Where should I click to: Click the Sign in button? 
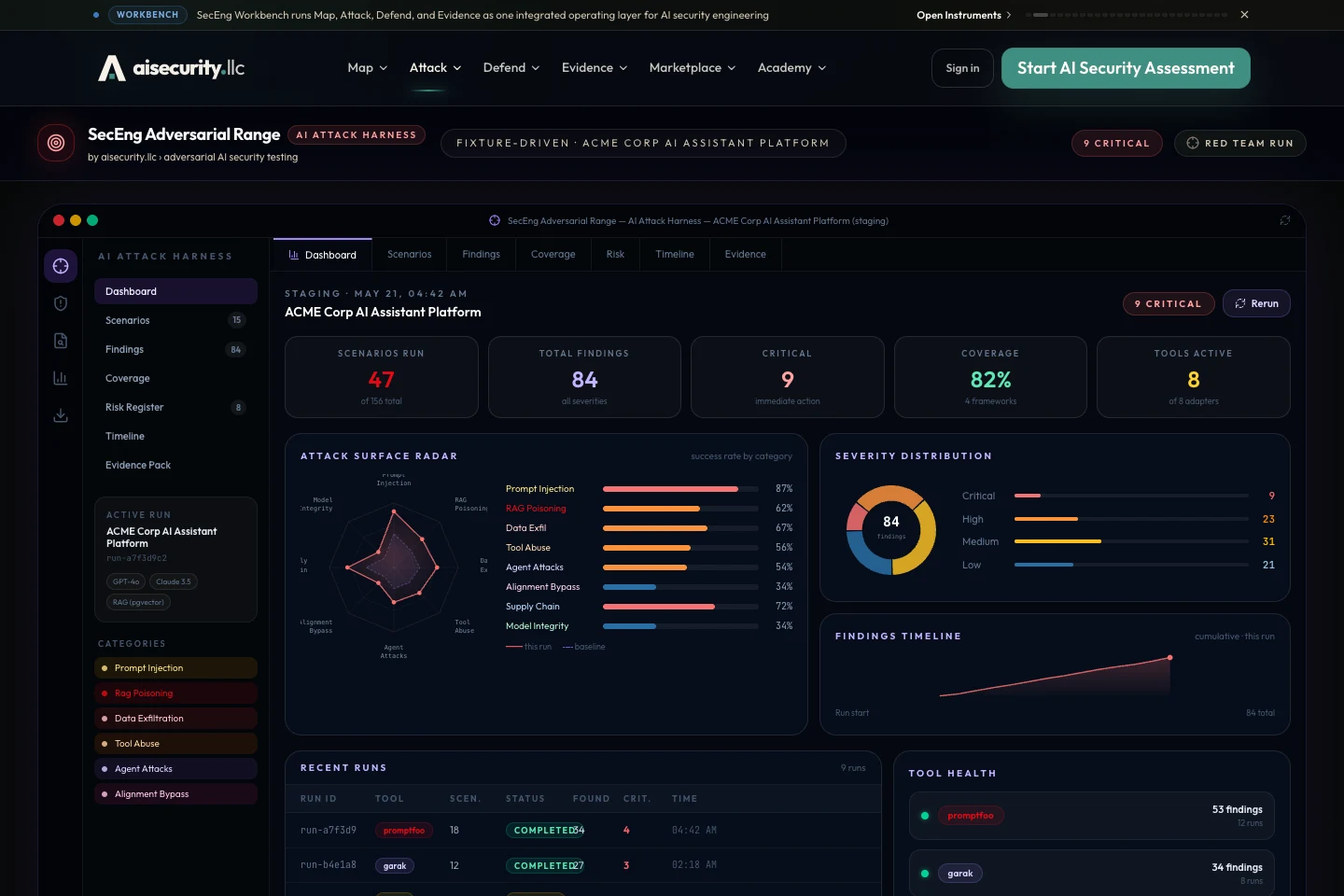click(962, 68)
